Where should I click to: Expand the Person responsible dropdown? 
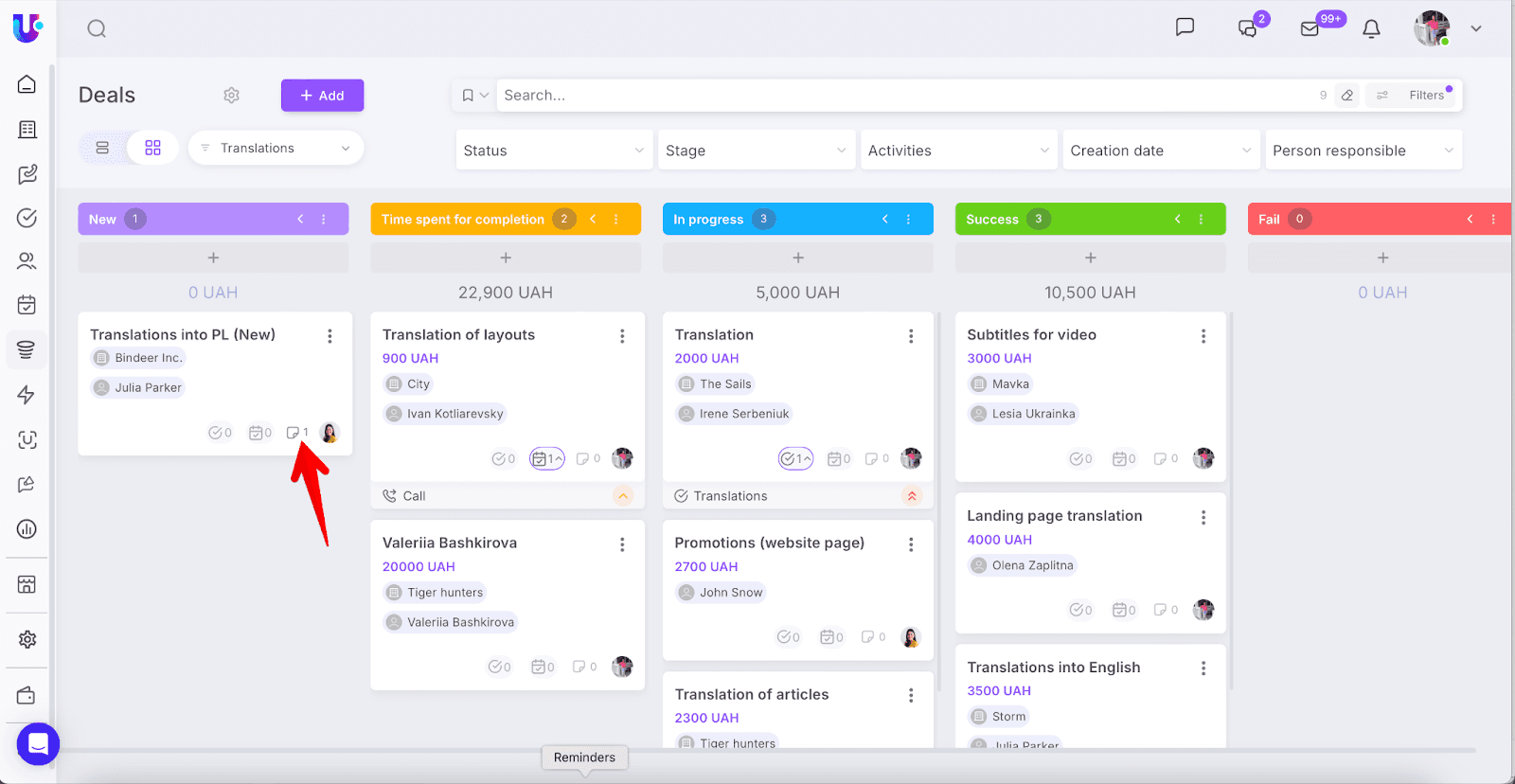(x=1363, y=151)
